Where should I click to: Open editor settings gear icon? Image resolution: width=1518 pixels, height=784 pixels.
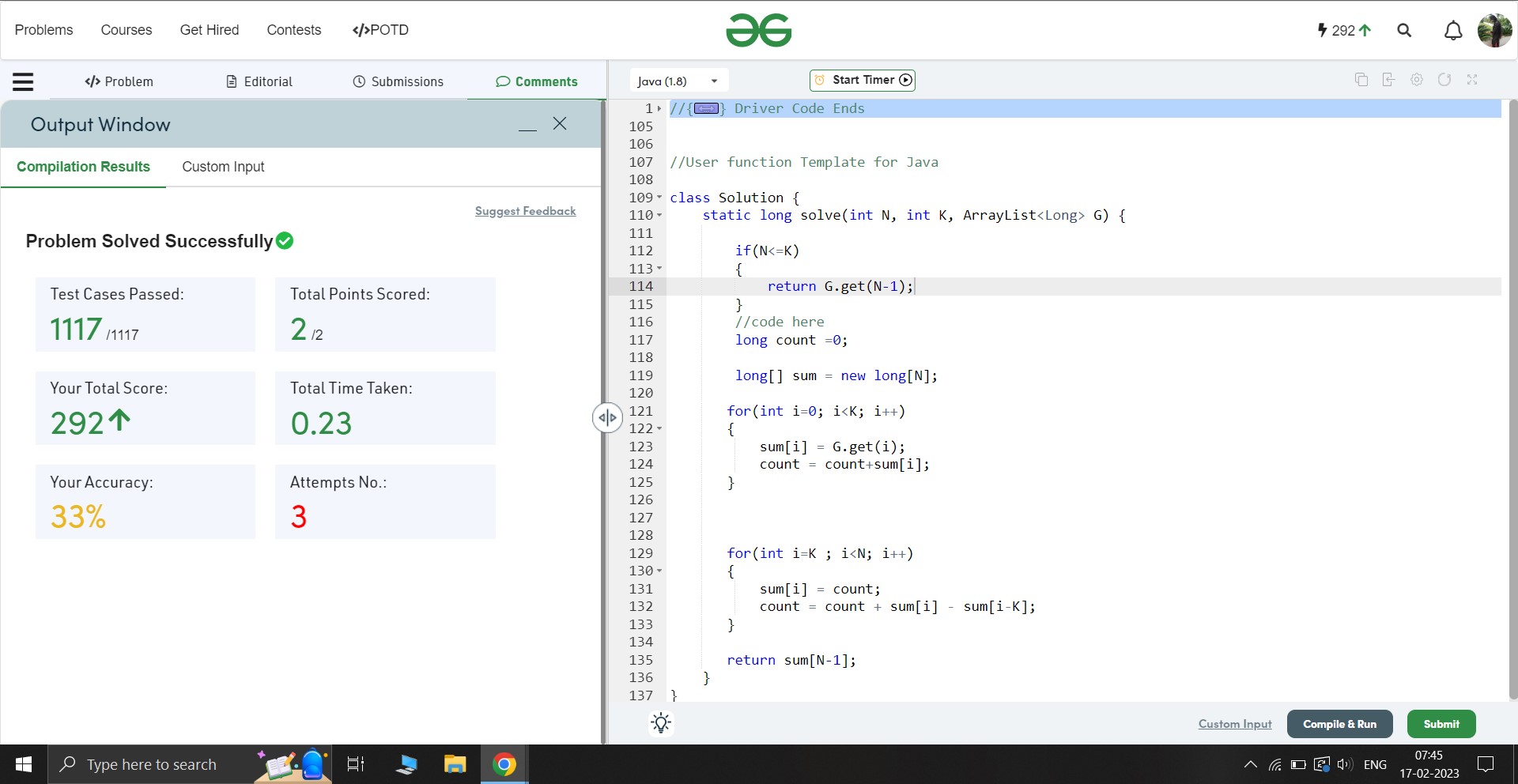[x=1417, y=80]
